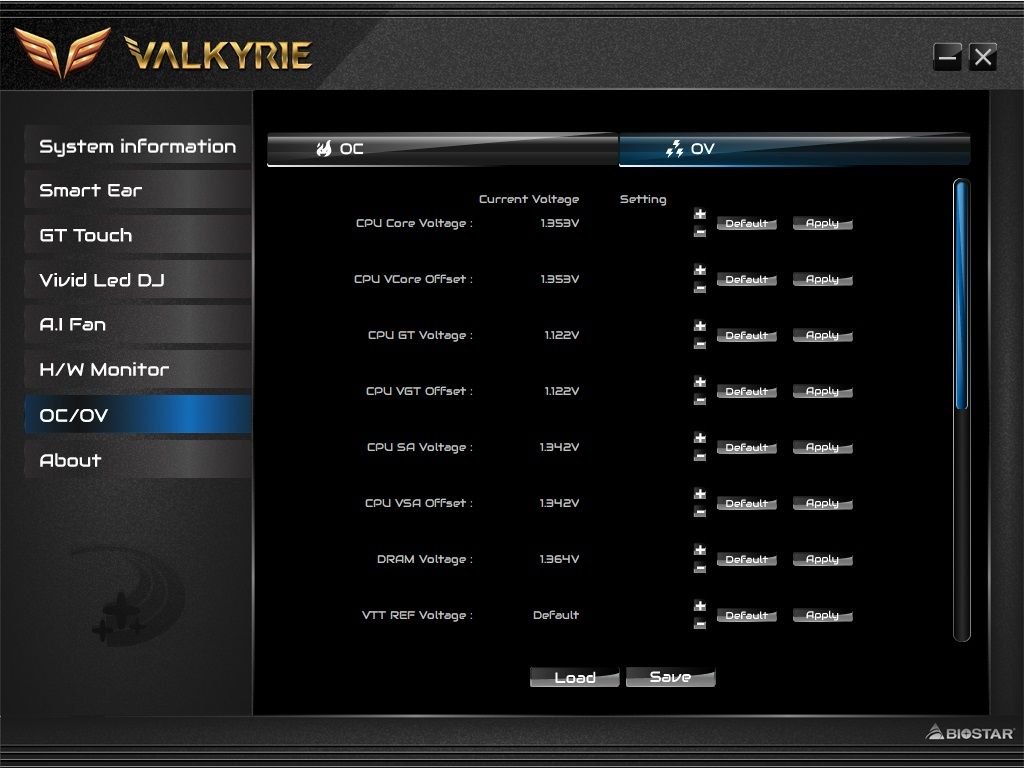1024x768 pixels.
Task: Reset CPU VSA Offset to Default
Action: coord(746,504)
